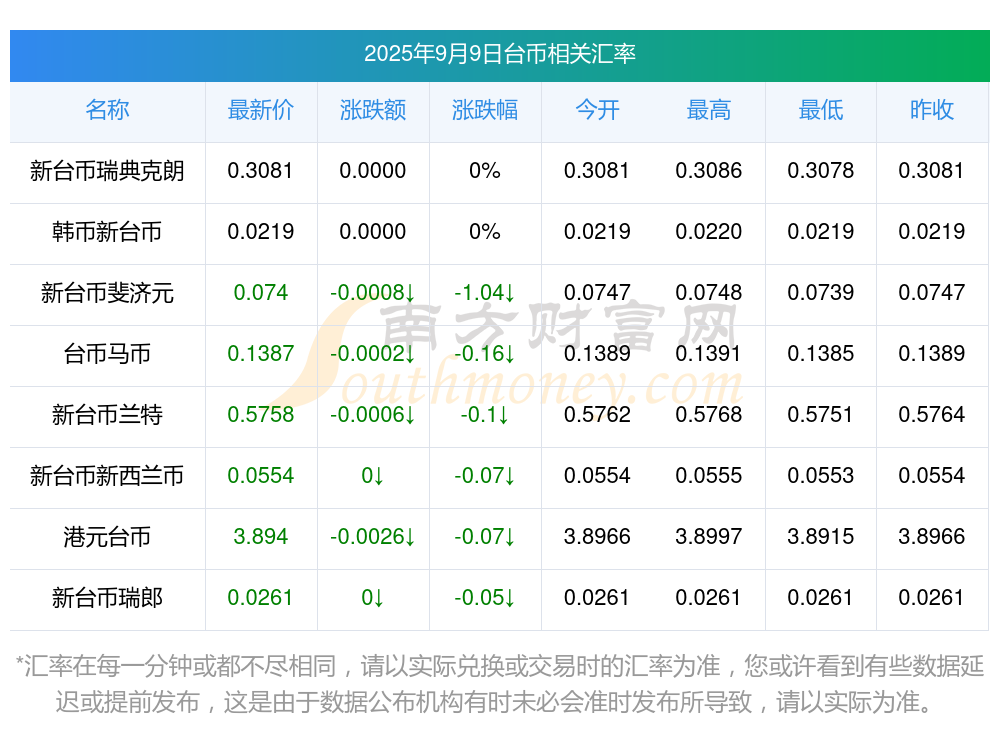The height and width of the screenshot is (733, 1000).
Task: Select the 新台币瑞郎 row name
Action: (107, 598)
